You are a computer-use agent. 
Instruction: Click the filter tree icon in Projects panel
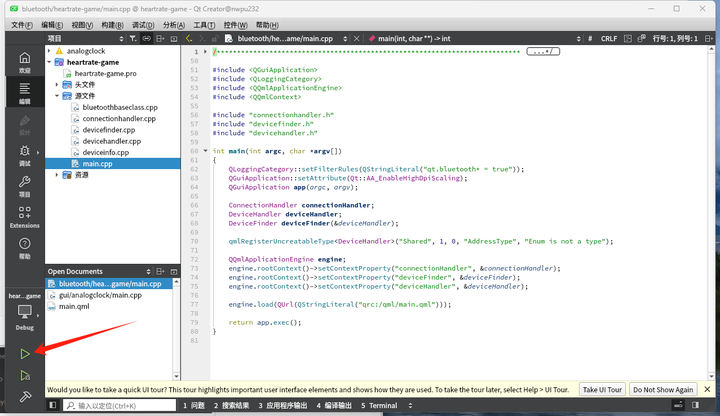coord(132,38)
